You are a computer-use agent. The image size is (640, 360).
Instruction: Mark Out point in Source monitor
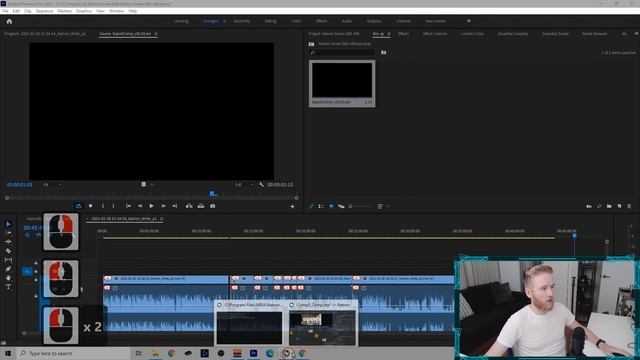click(x=113, y=206)
